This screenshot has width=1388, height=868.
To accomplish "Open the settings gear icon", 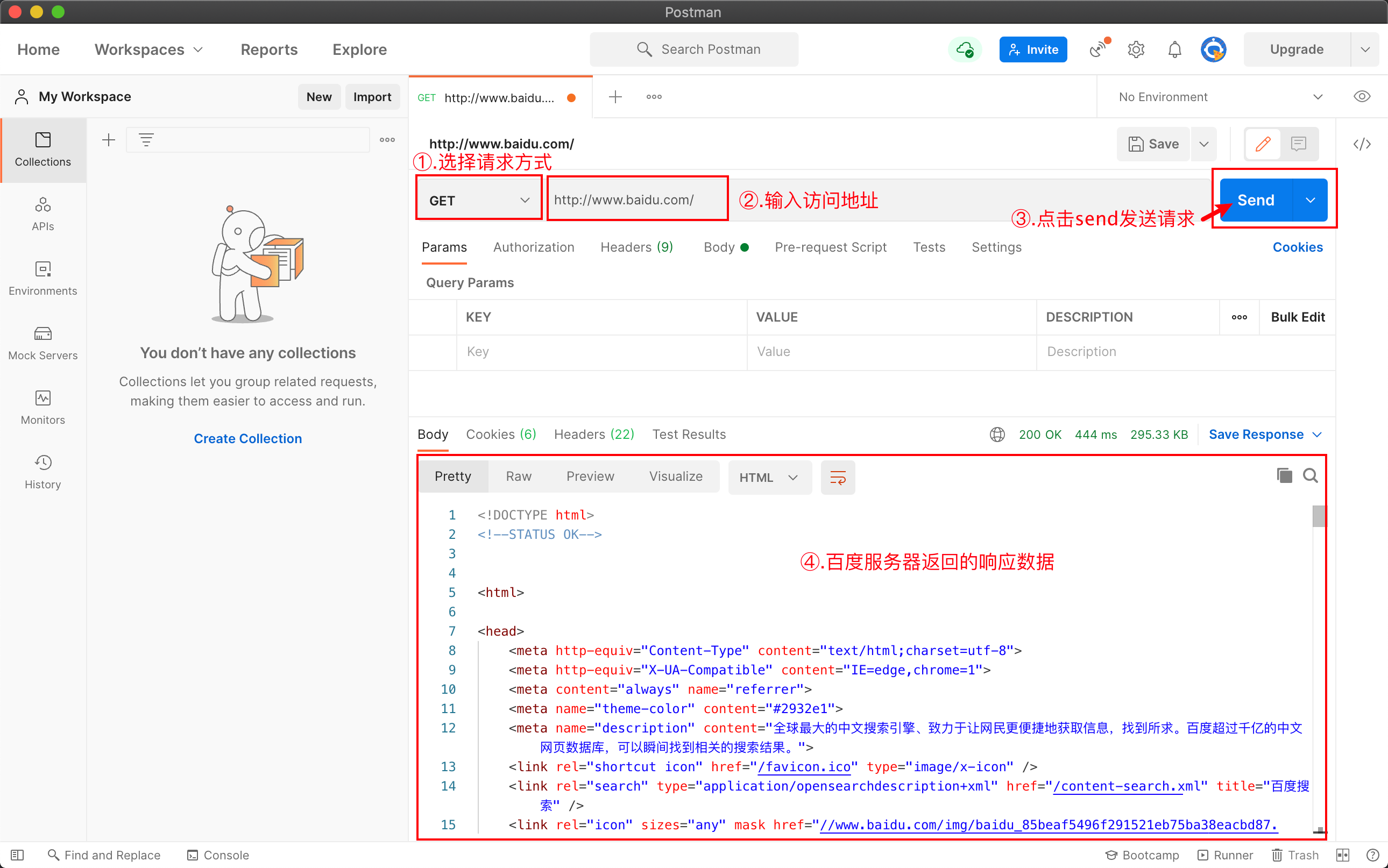I will pos(1136,49).
